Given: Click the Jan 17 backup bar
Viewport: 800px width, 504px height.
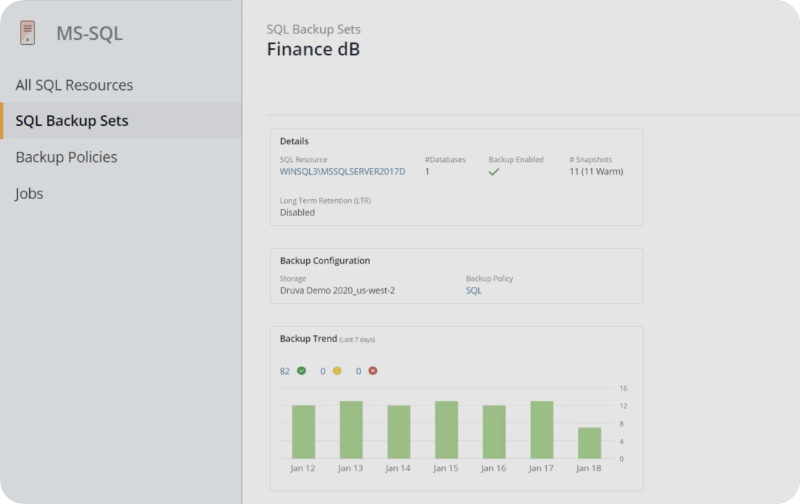Looking at the screenshot, I should click(541, 430).
